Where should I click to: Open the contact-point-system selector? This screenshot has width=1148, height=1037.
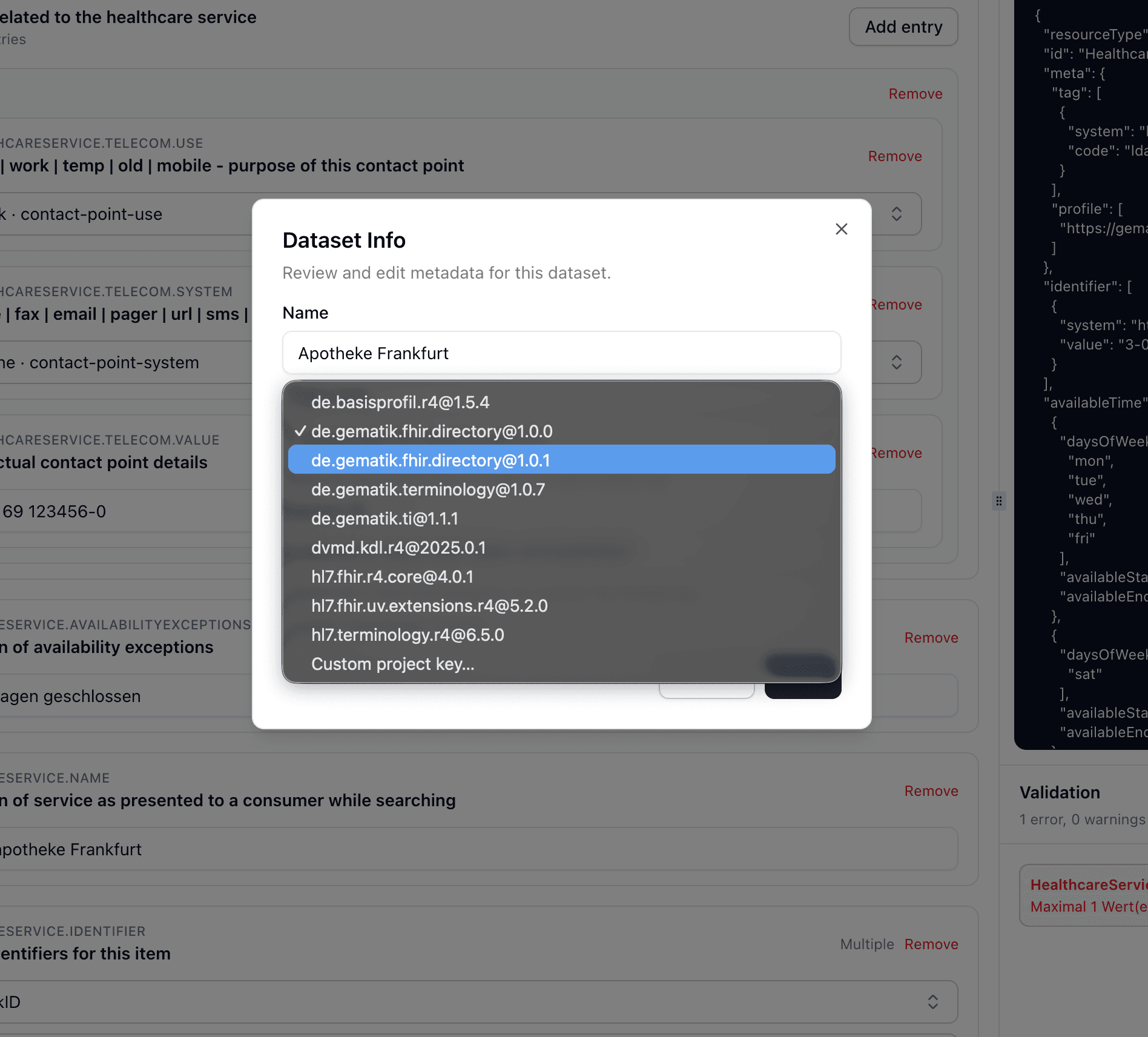pyautogui.click(x=896, y=362)
